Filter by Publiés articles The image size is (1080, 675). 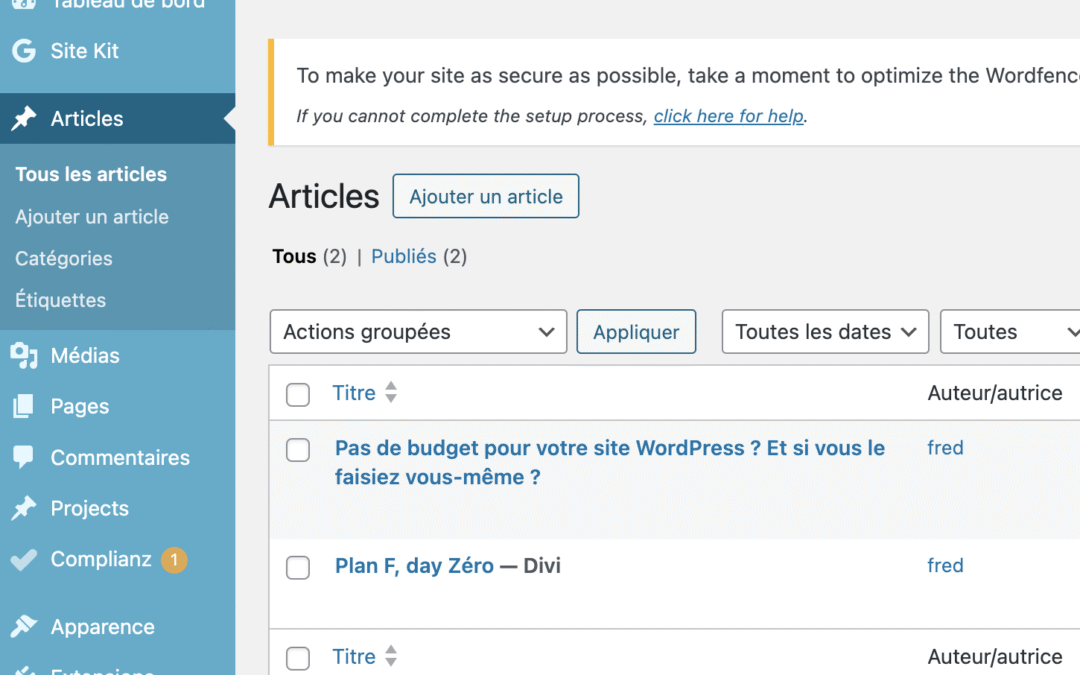tap(404, 256)
